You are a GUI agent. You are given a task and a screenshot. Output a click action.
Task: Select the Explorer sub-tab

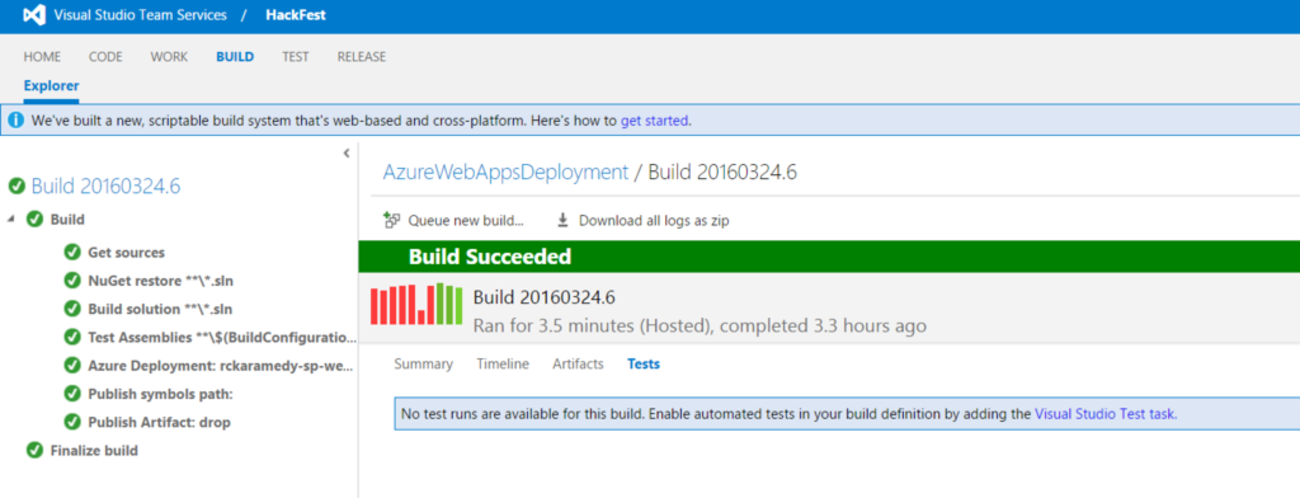[x=51, y=86]
